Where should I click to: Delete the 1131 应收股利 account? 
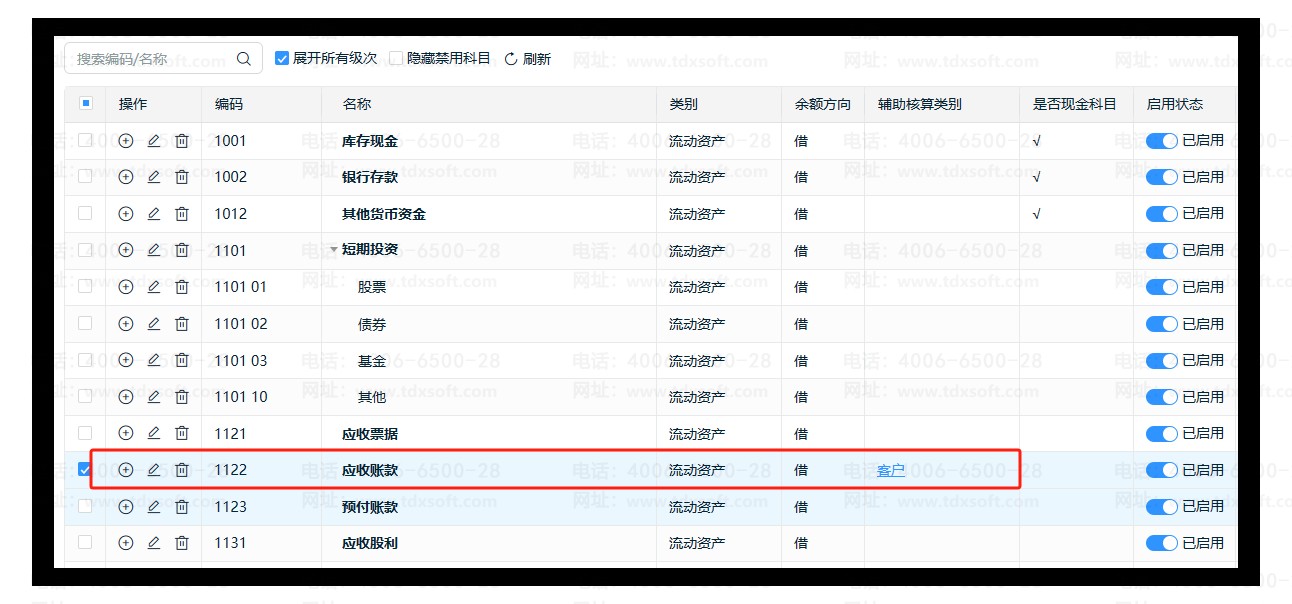[x=181, y=543]
